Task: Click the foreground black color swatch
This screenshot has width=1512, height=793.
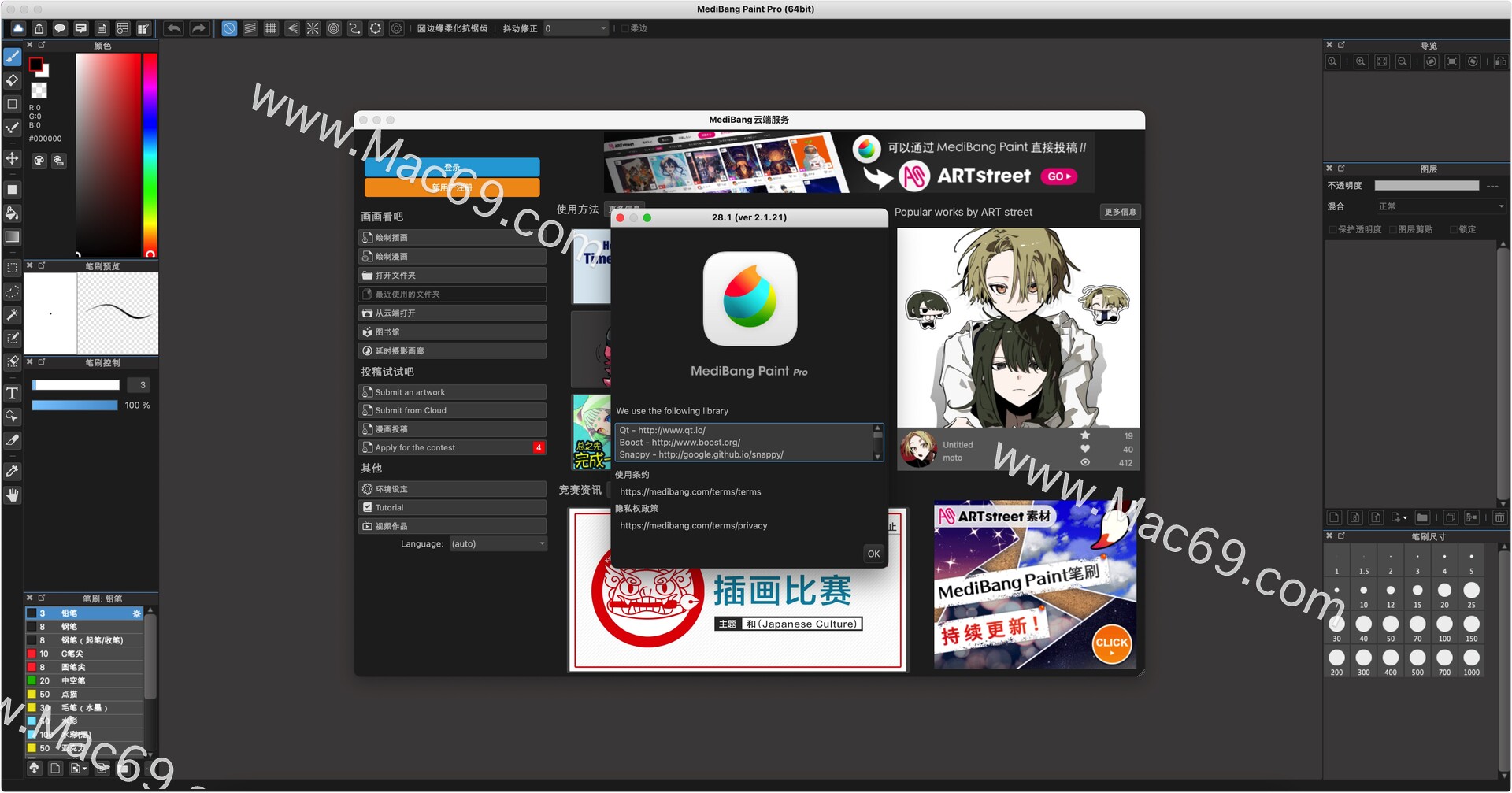Action: pos(35,65)
